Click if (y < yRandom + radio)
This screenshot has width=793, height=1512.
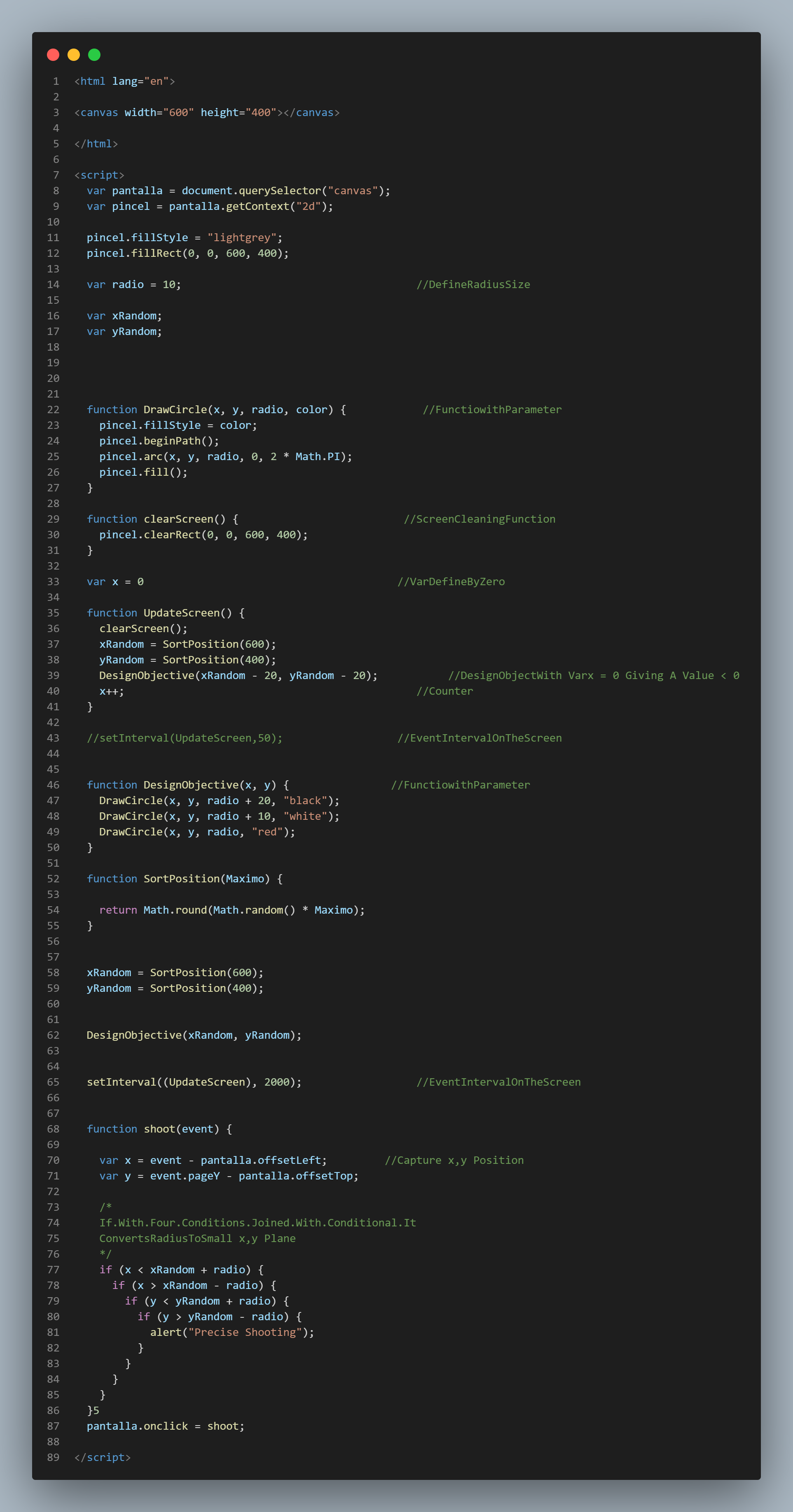207,1301
